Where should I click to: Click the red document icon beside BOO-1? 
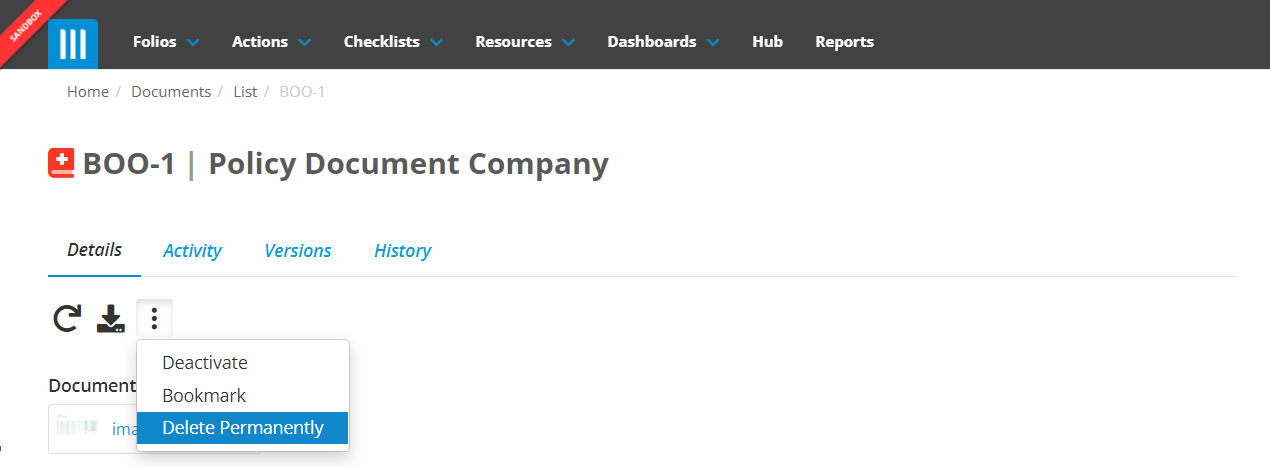[61, 163]
